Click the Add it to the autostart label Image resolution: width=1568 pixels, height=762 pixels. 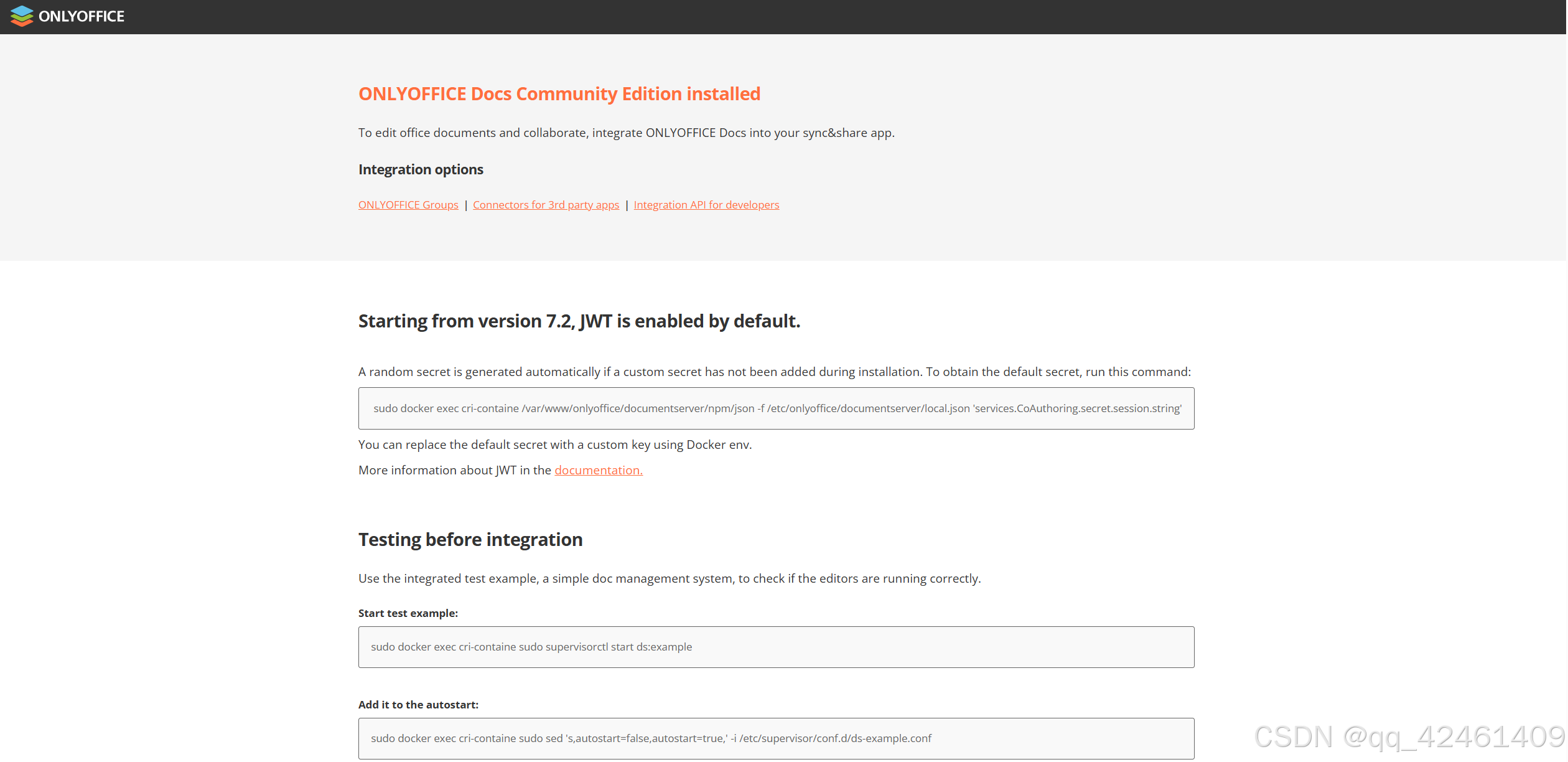click(x=418, y=704)
